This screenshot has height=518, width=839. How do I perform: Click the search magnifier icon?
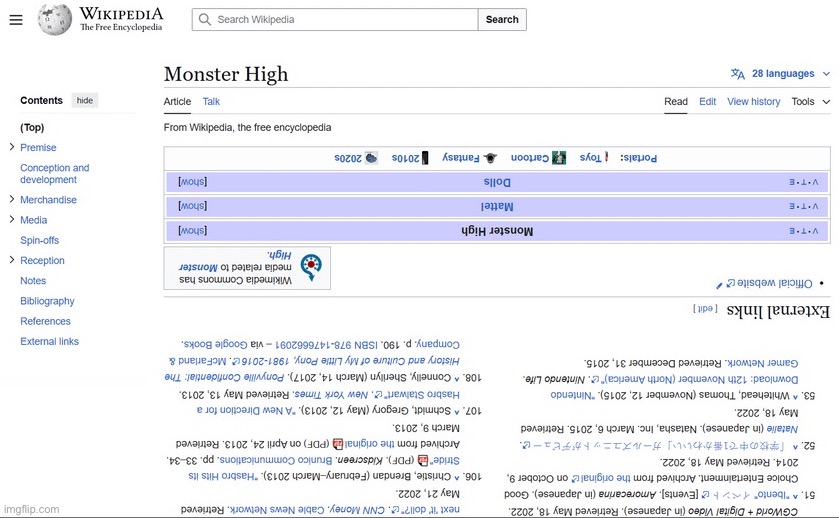click(204, 19)
